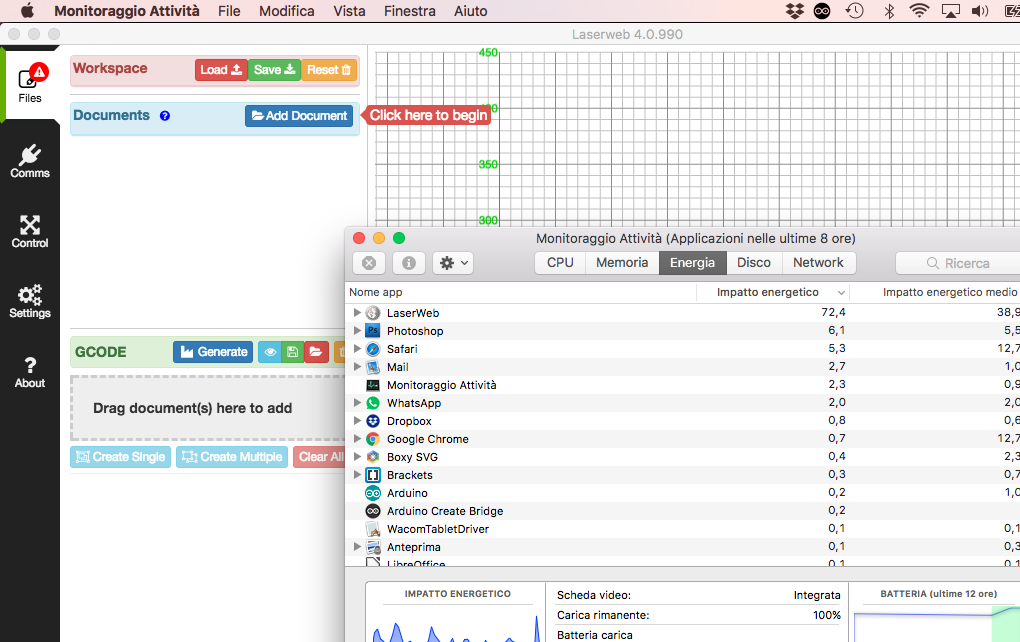Open the About section in Laserweb
This screenshot has width=1020, height=642.
point(30,372)
